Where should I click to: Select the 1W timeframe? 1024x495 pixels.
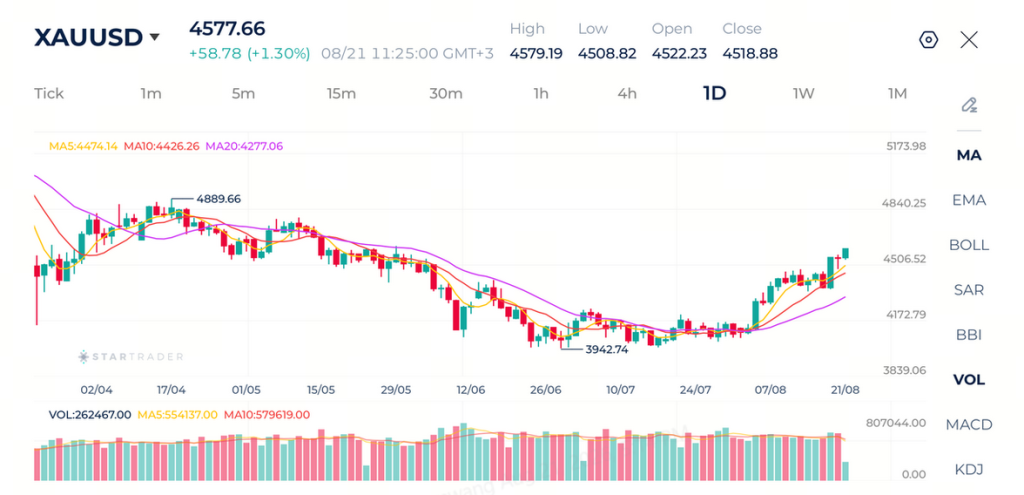pos(803,93)
